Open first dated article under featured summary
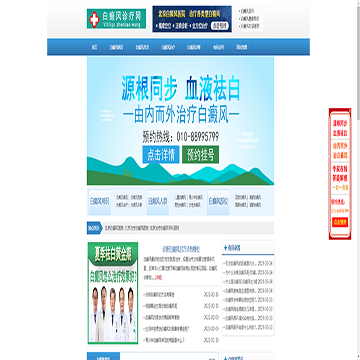 pos(159,295)
